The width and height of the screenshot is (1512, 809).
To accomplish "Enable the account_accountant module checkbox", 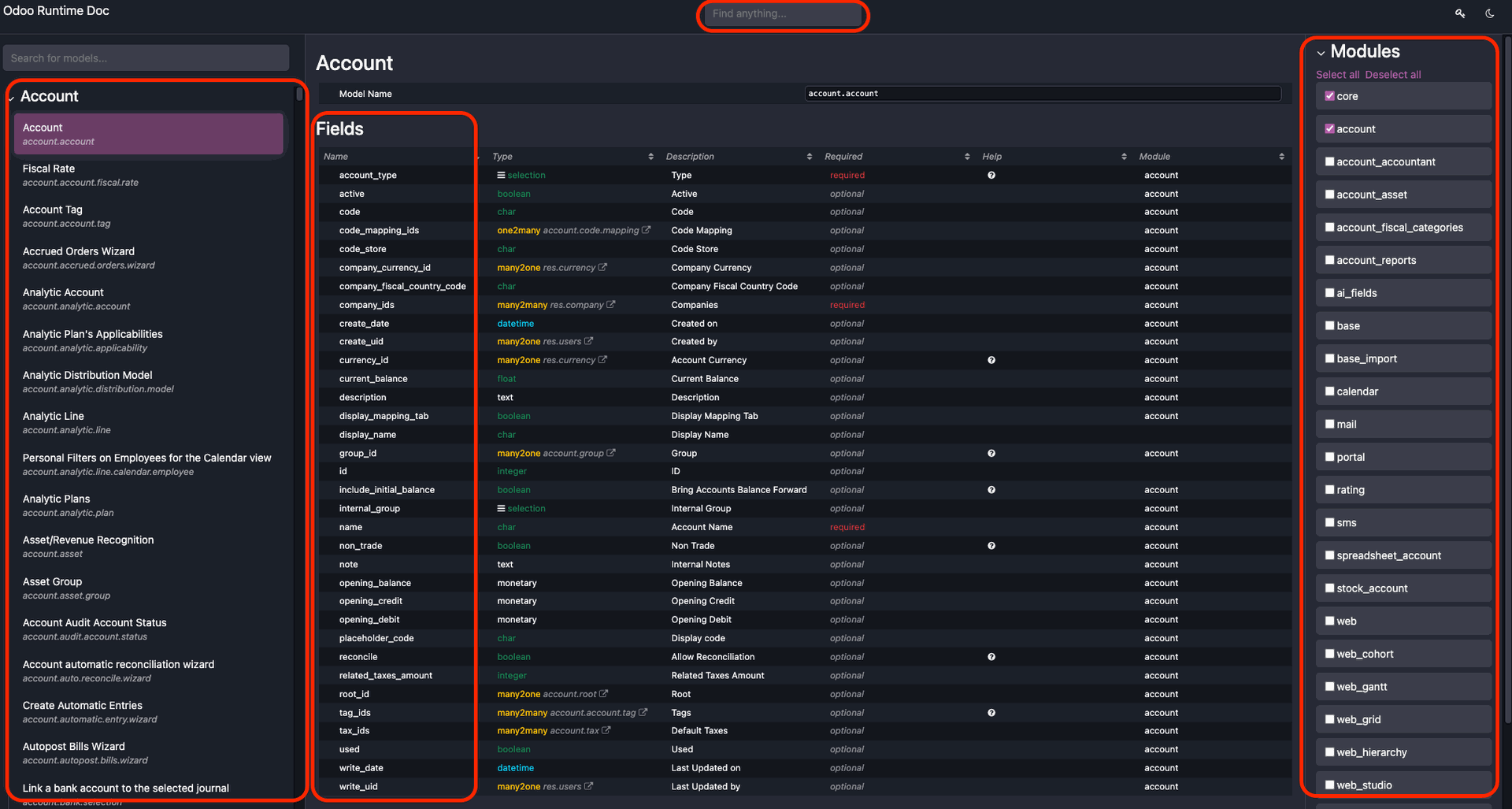I will pos(1329,161).
